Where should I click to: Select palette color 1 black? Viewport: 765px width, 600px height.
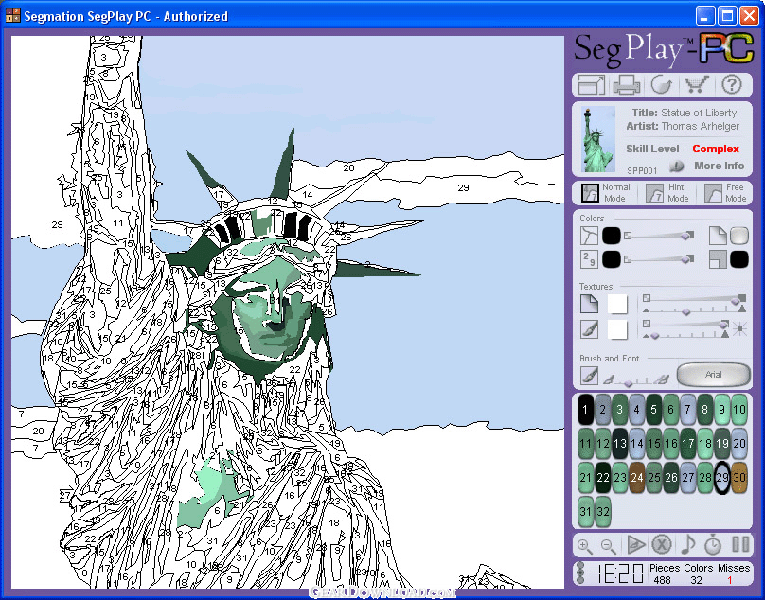(585, 410)
